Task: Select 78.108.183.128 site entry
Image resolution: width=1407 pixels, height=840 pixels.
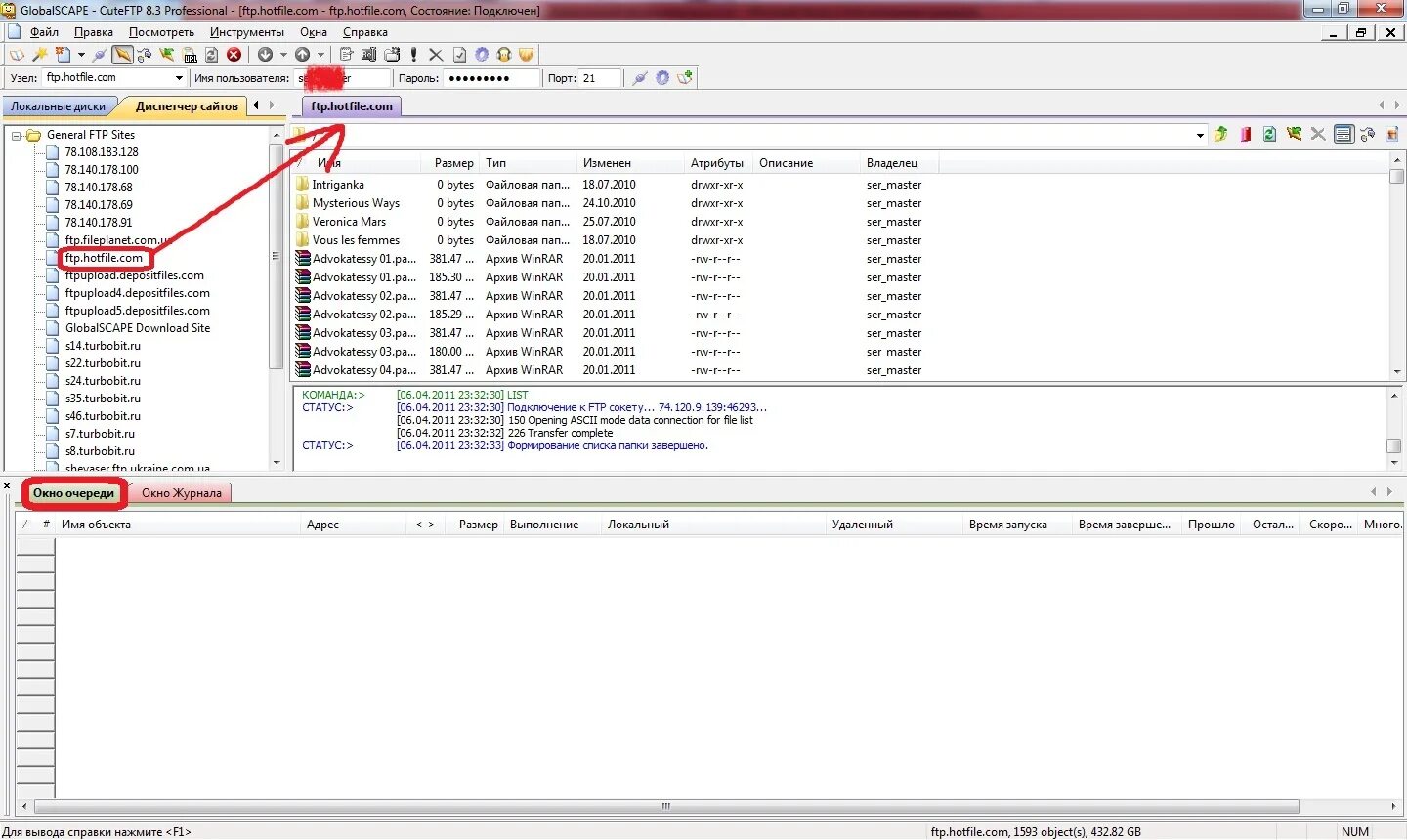Action: coord(102,152)
